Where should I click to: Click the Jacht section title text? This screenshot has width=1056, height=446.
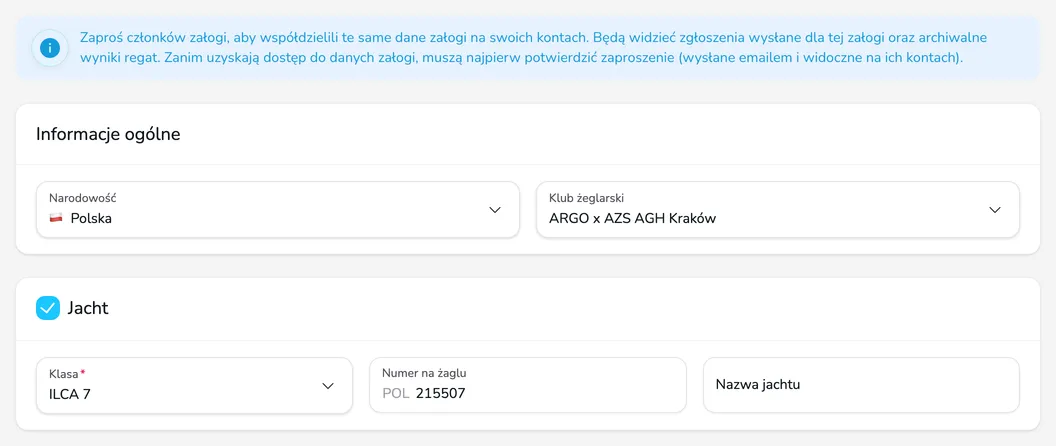[x=88, y=309]
